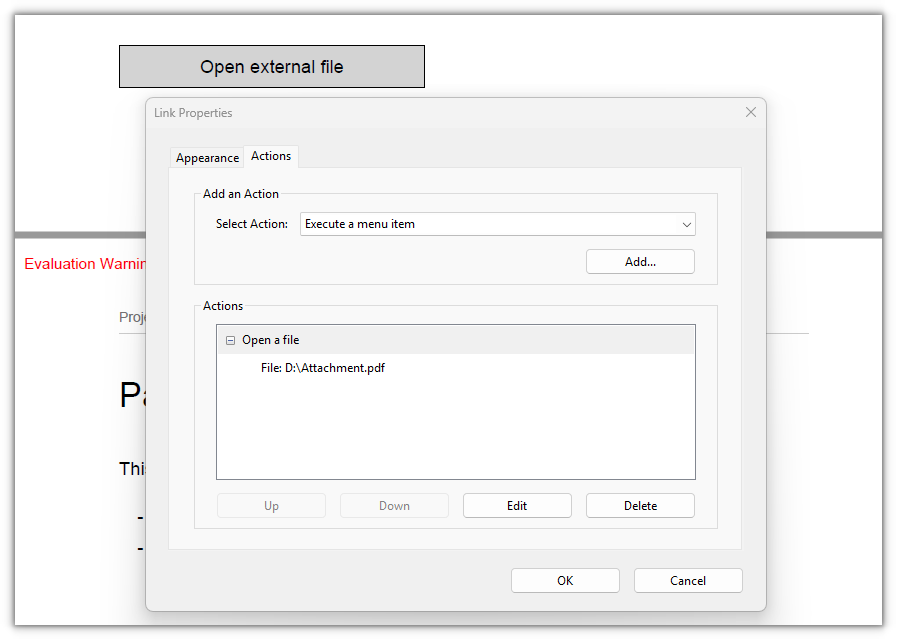
Task: Confirm with the OK button
Action: (565, 581)
